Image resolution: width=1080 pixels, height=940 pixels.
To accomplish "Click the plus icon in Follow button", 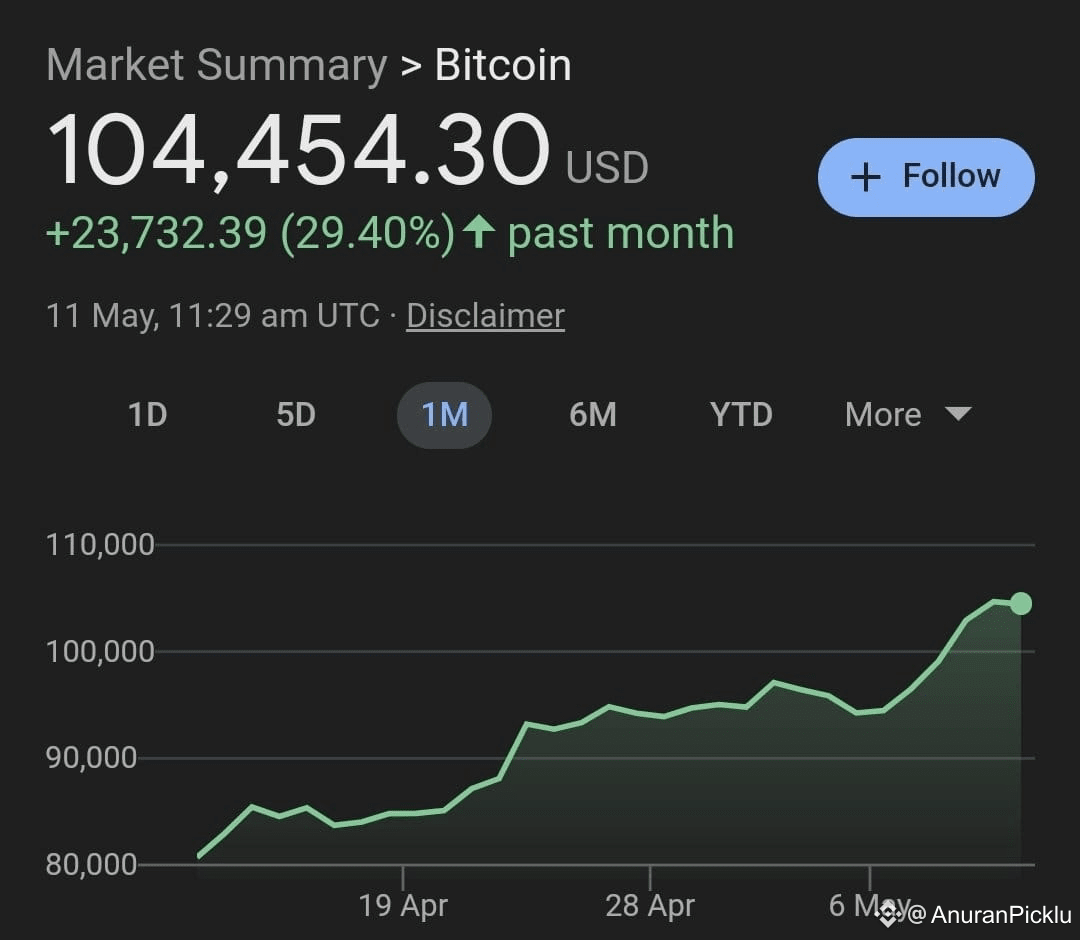I will (x=866, y=178).
